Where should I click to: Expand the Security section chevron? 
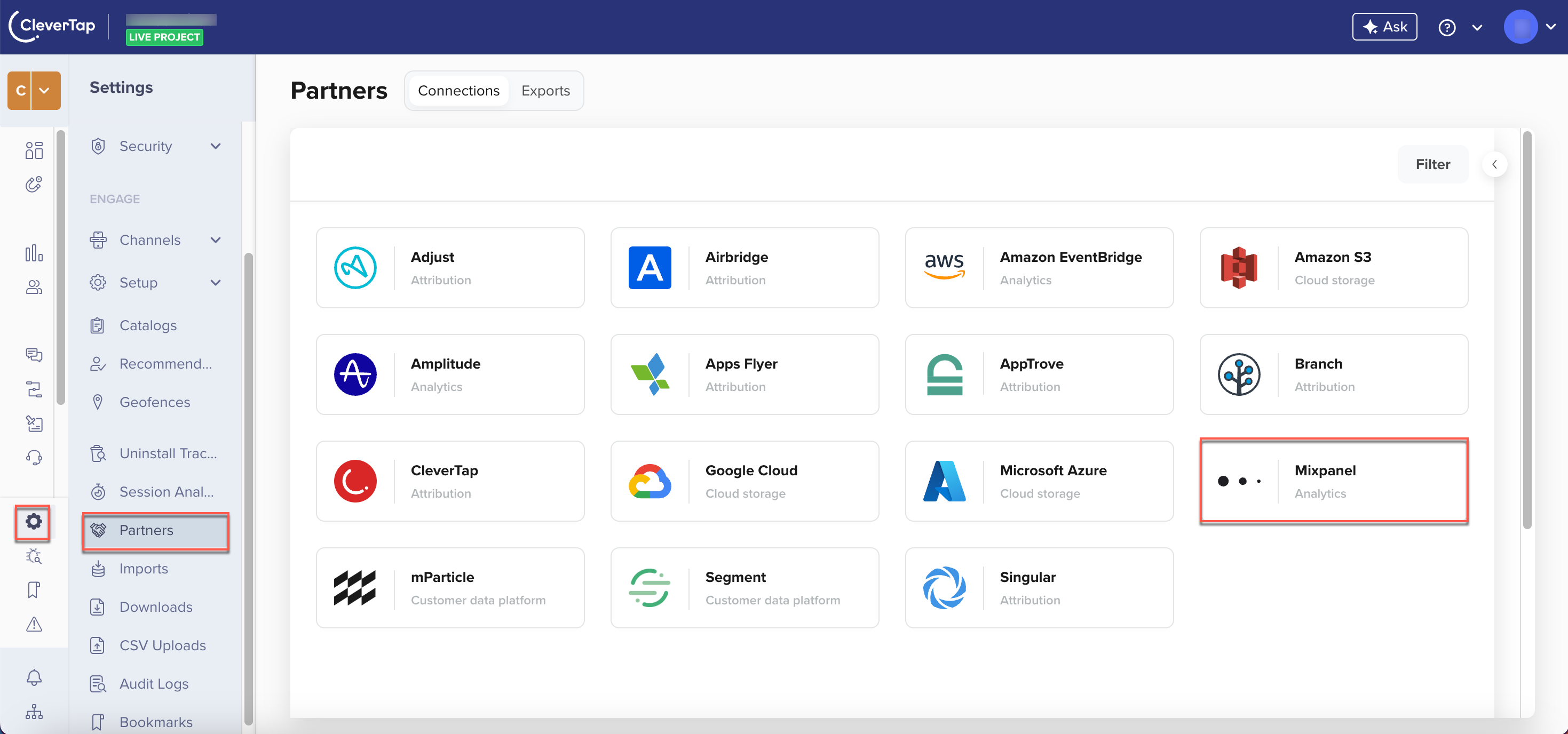click(x=216, y=146)
